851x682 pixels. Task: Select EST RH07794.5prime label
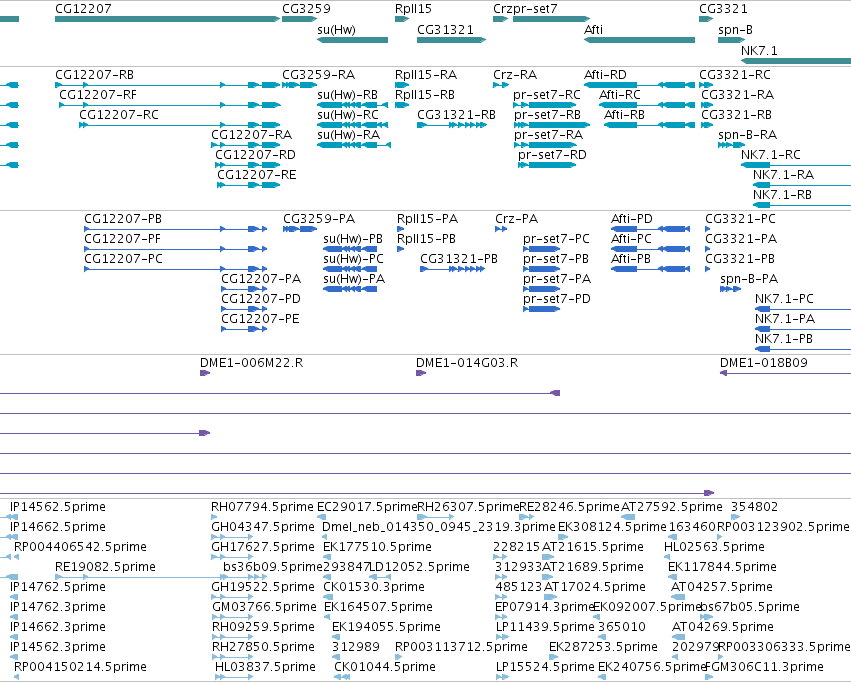pyautogui.click(x=262, y=507)
